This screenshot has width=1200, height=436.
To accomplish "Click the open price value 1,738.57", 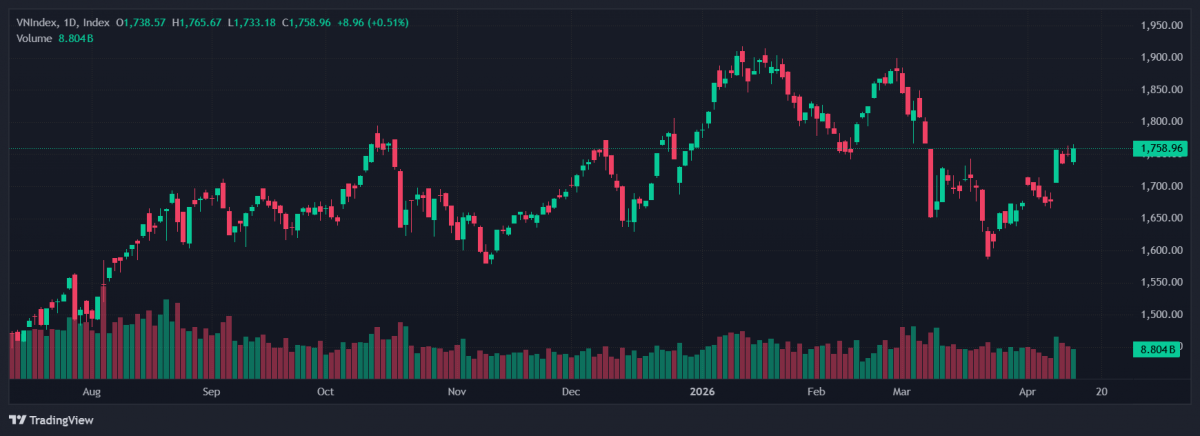I will coord(145,22).
